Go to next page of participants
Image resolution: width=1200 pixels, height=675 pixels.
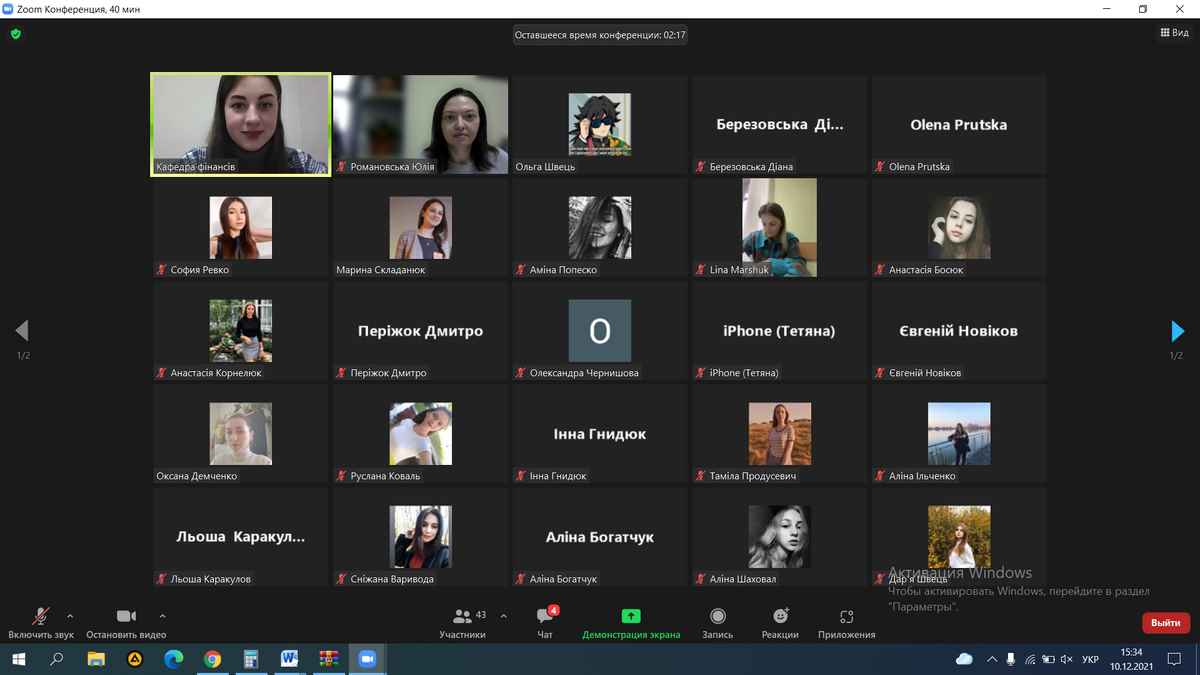[x=1177, y=331]
